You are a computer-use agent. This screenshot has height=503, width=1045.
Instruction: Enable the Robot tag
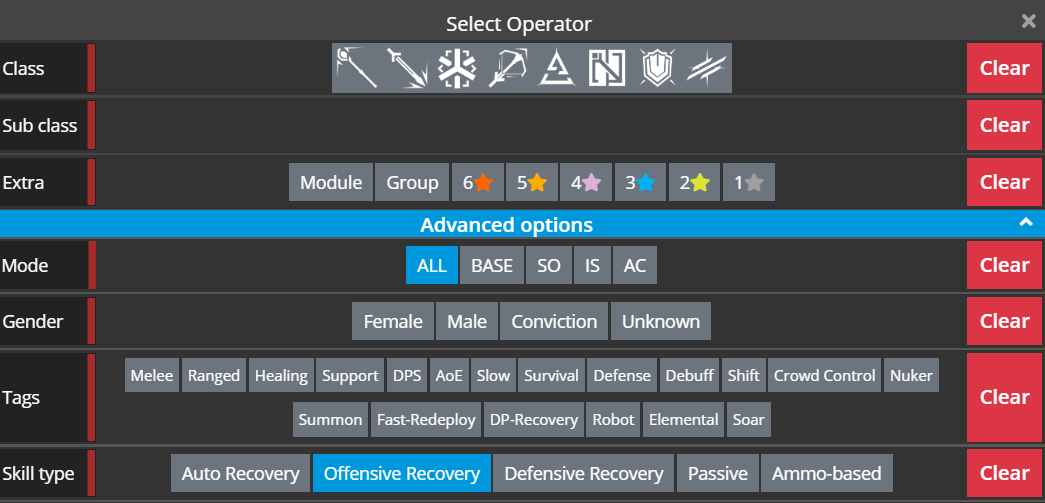pyautogui.click(x=613, y=419)
